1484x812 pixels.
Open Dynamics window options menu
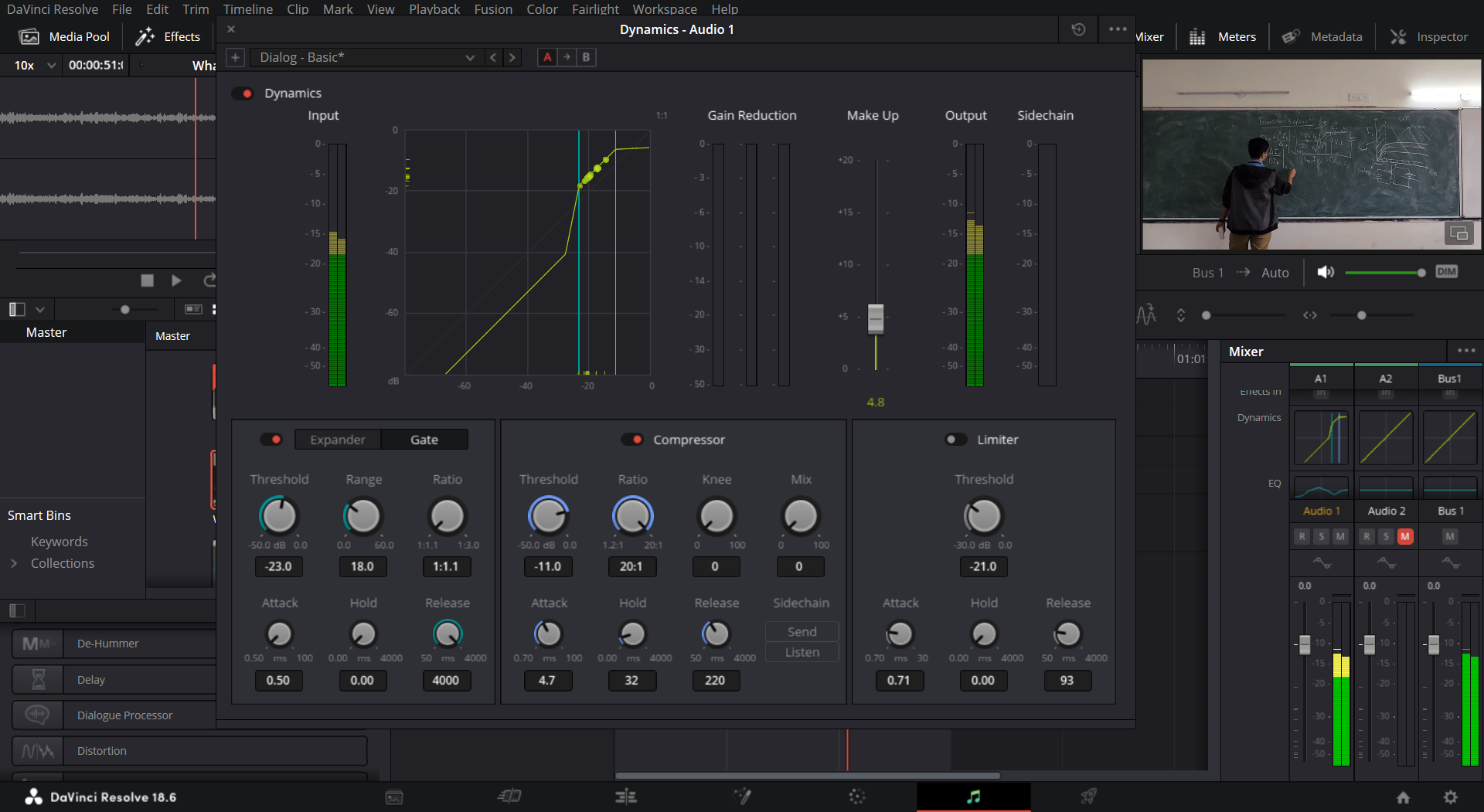(1118, 29)
